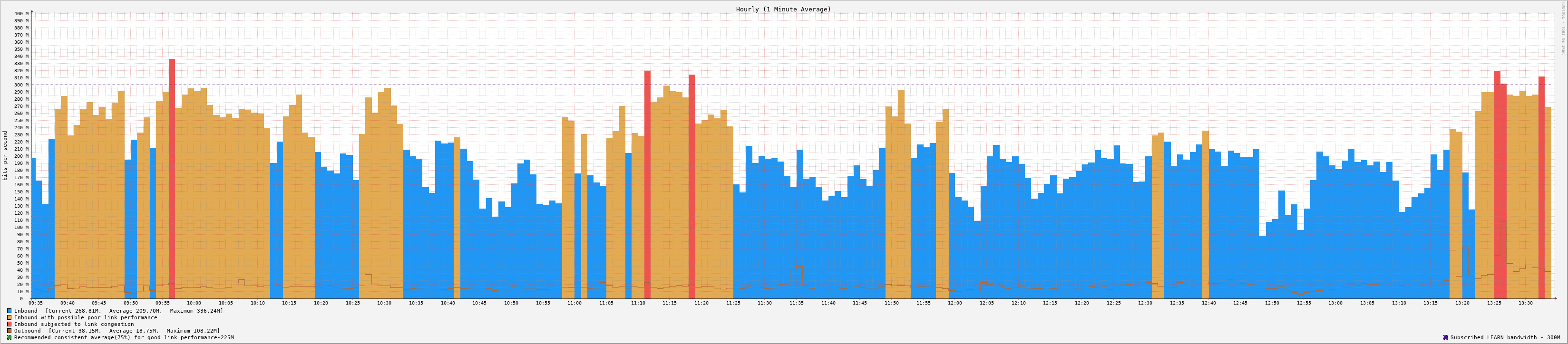1568x344 pixels.
Task: Click the green recommended average legend marker
Action: (x=9, y=337)
